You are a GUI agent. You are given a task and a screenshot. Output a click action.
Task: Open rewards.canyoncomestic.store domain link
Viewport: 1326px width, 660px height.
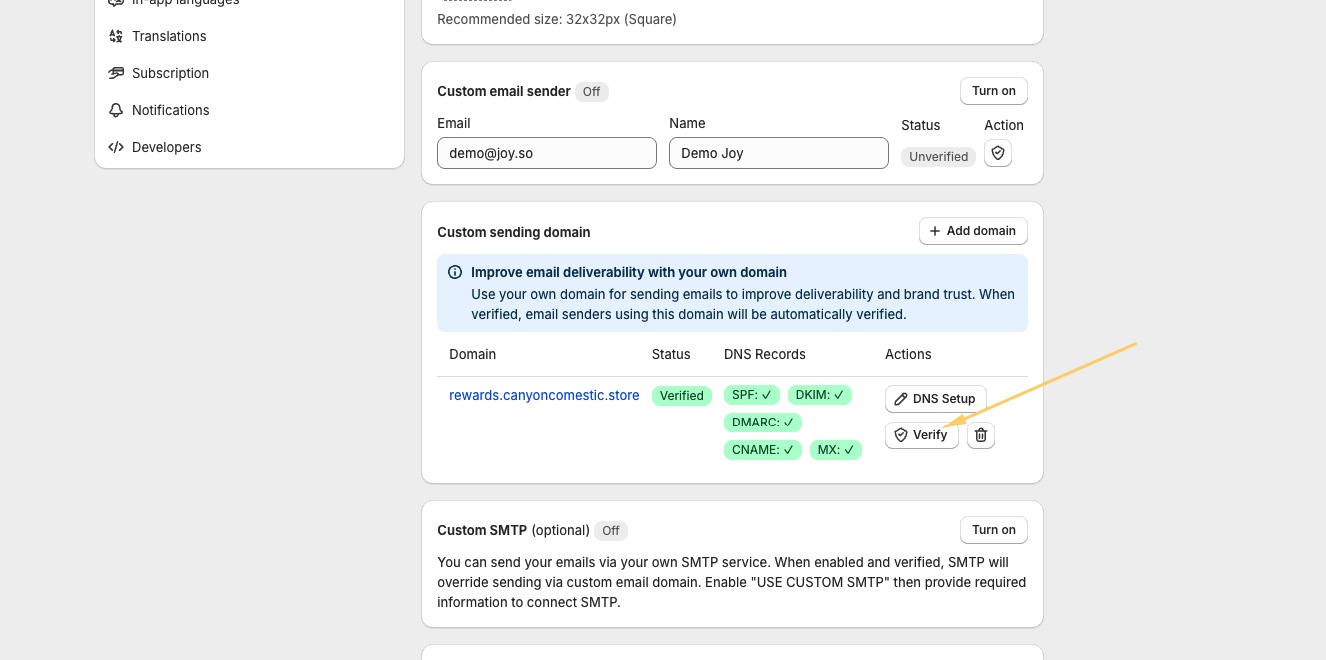pos(544,395)
